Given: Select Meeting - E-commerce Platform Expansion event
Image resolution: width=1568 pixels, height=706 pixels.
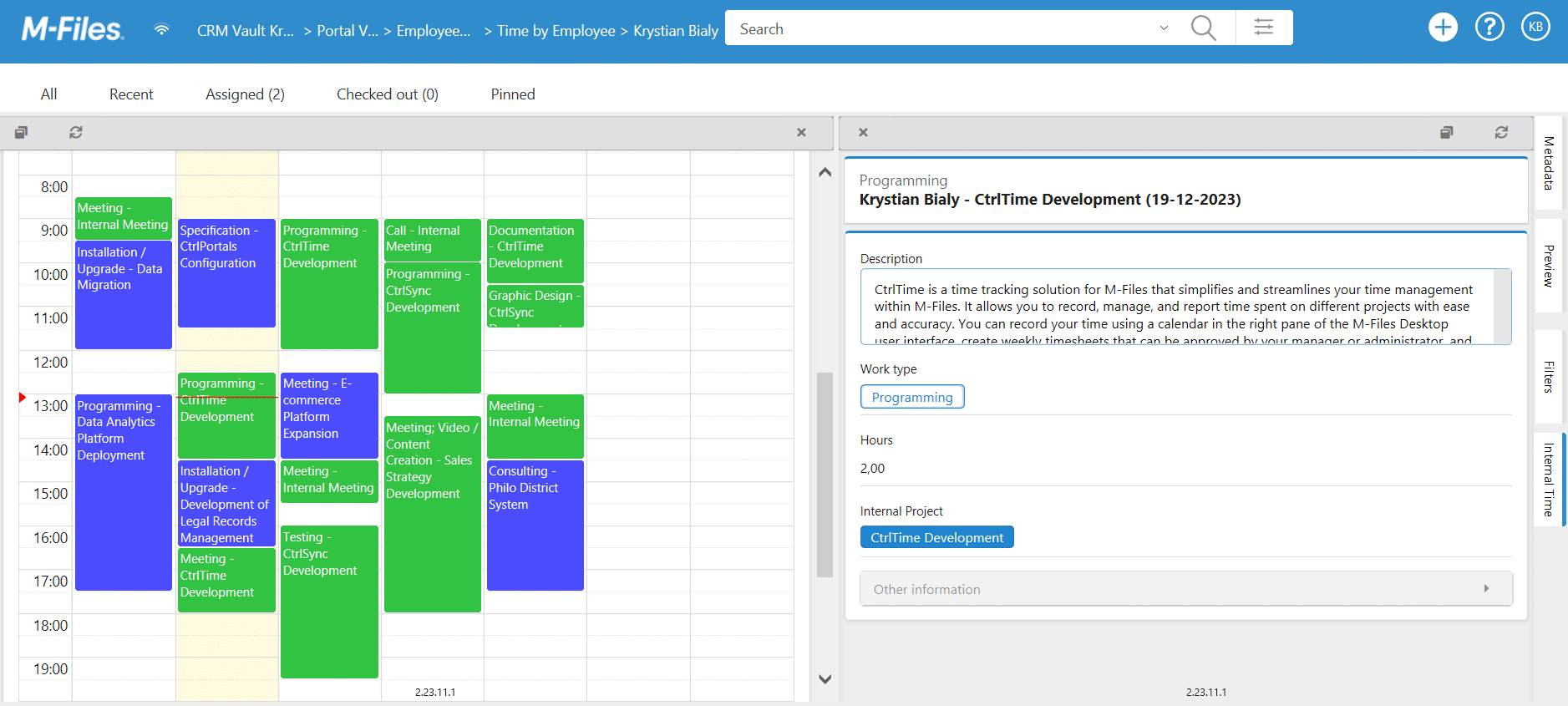Looking at the screenshot, I should [329, 415].
